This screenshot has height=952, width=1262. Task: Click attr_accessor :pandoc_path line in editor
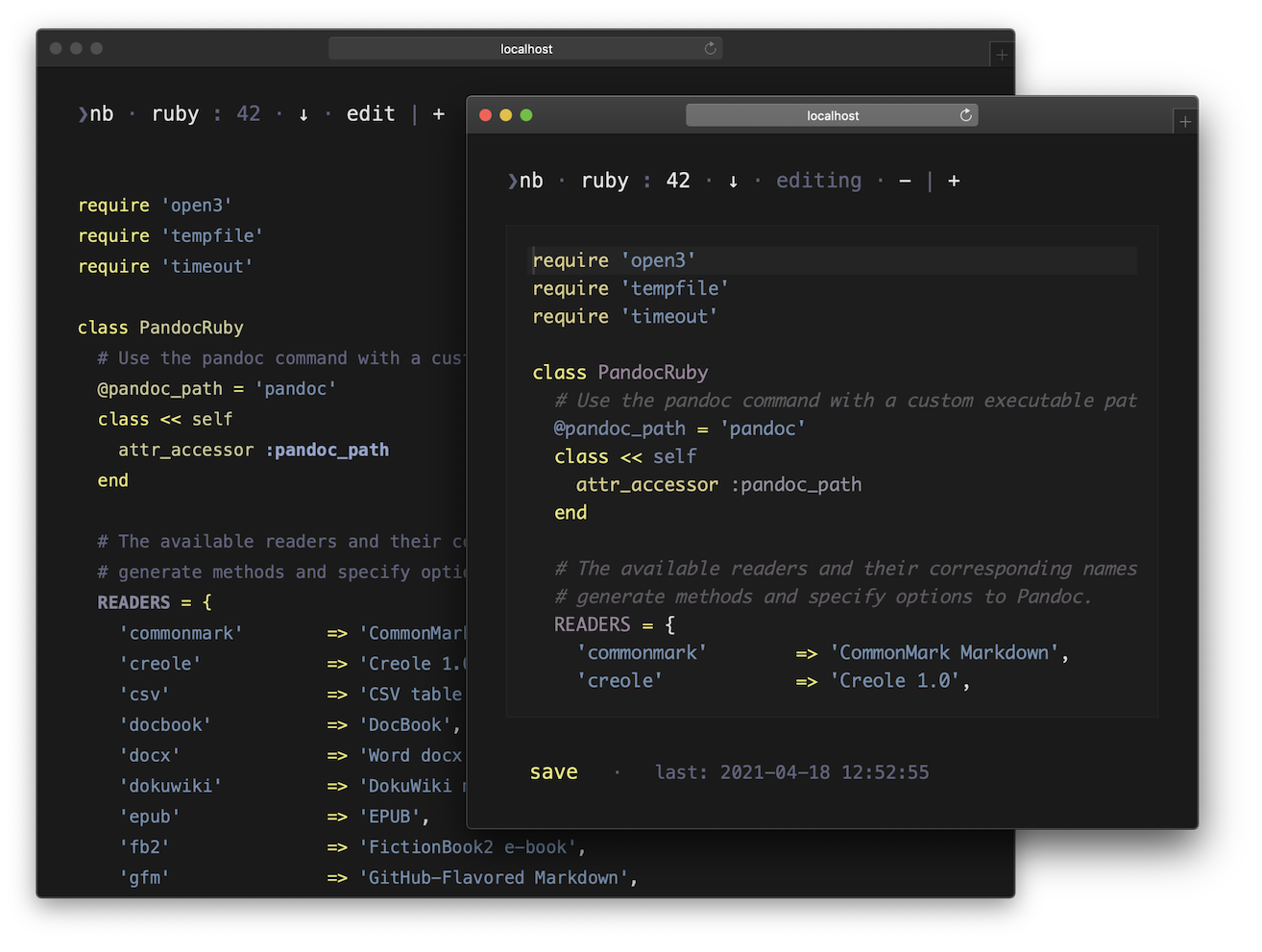718,485
